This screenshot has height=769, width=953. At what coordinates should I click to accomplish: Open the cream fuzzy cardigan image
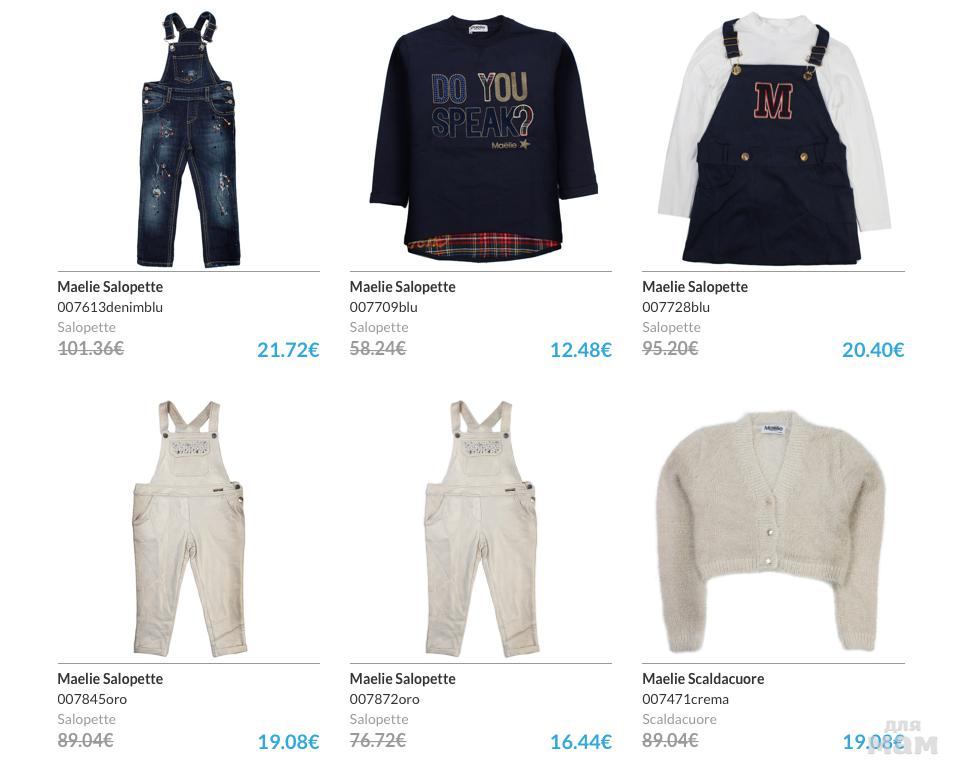pos(771,531)
